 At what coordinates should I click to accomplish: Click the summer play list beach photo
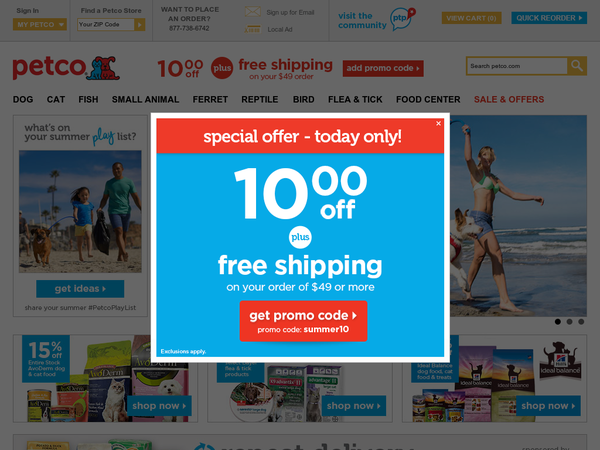[80, 212]
